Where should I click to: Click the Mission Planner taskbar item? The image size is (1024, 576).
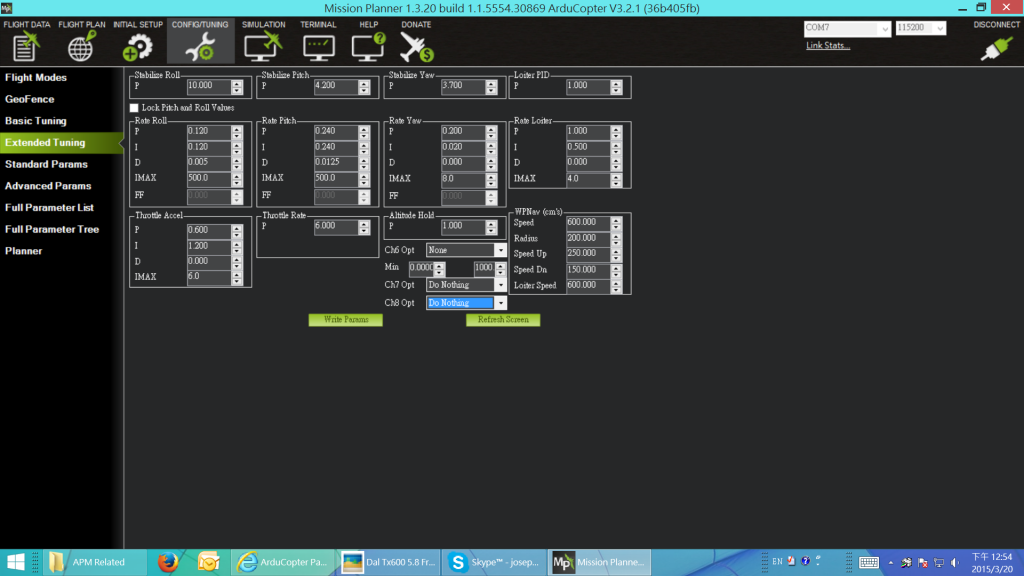(600, 562)
